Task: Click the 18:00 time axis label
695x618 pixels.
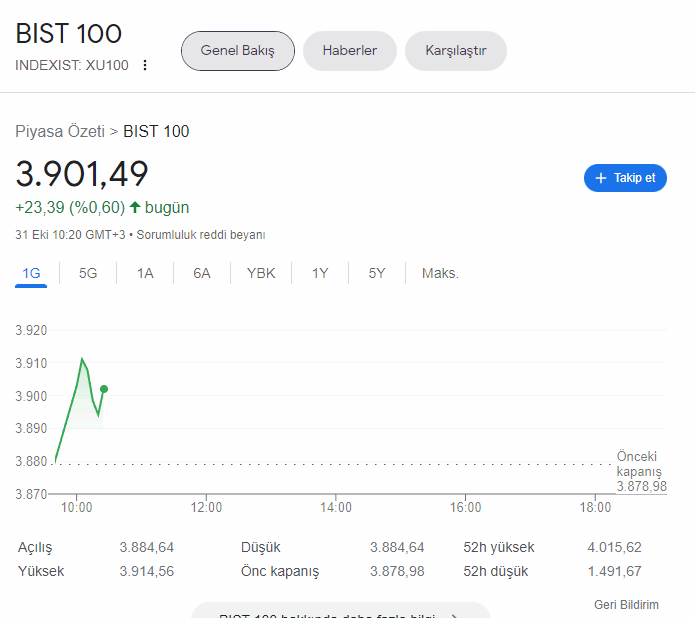Action: (x=595, y=507)
